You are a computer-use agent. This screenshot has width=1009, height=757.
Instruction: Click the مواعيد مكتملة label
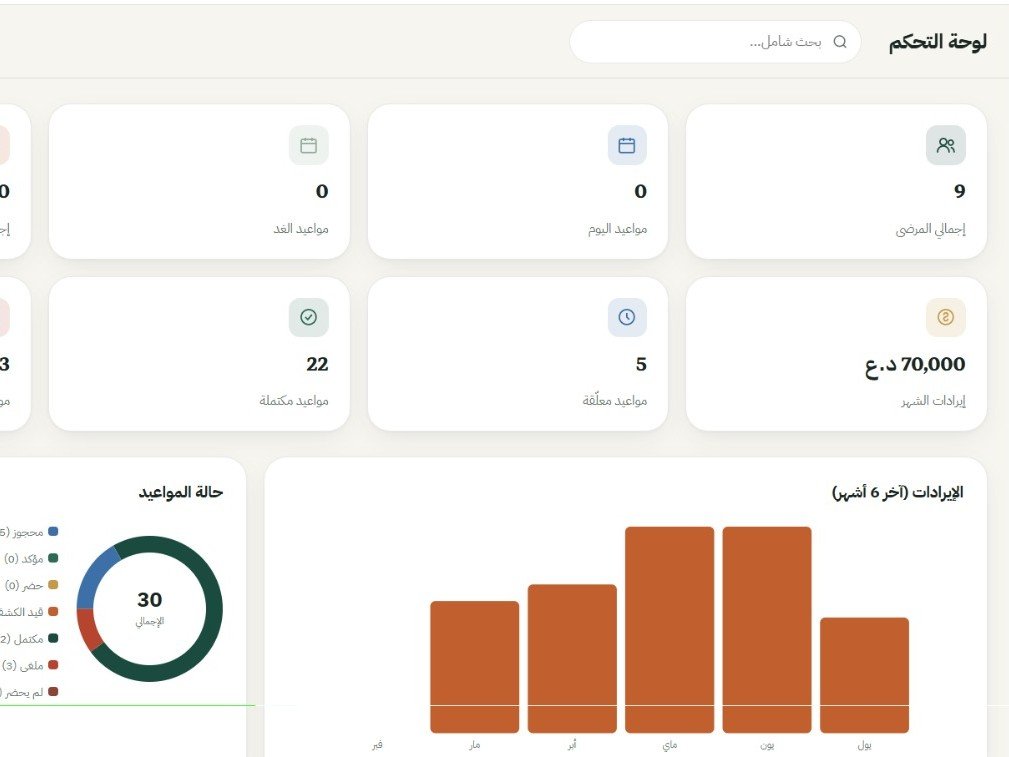click(293, 401)
